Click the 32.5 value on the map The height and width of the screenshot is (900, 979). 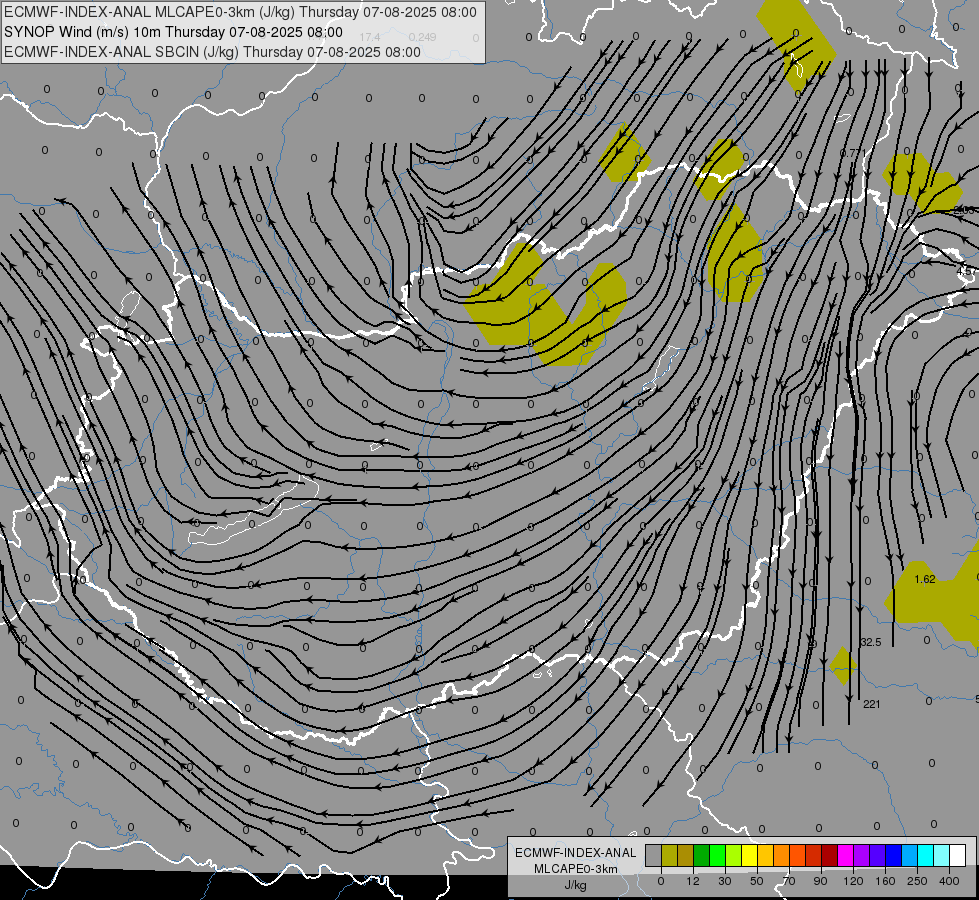[870, 642]
